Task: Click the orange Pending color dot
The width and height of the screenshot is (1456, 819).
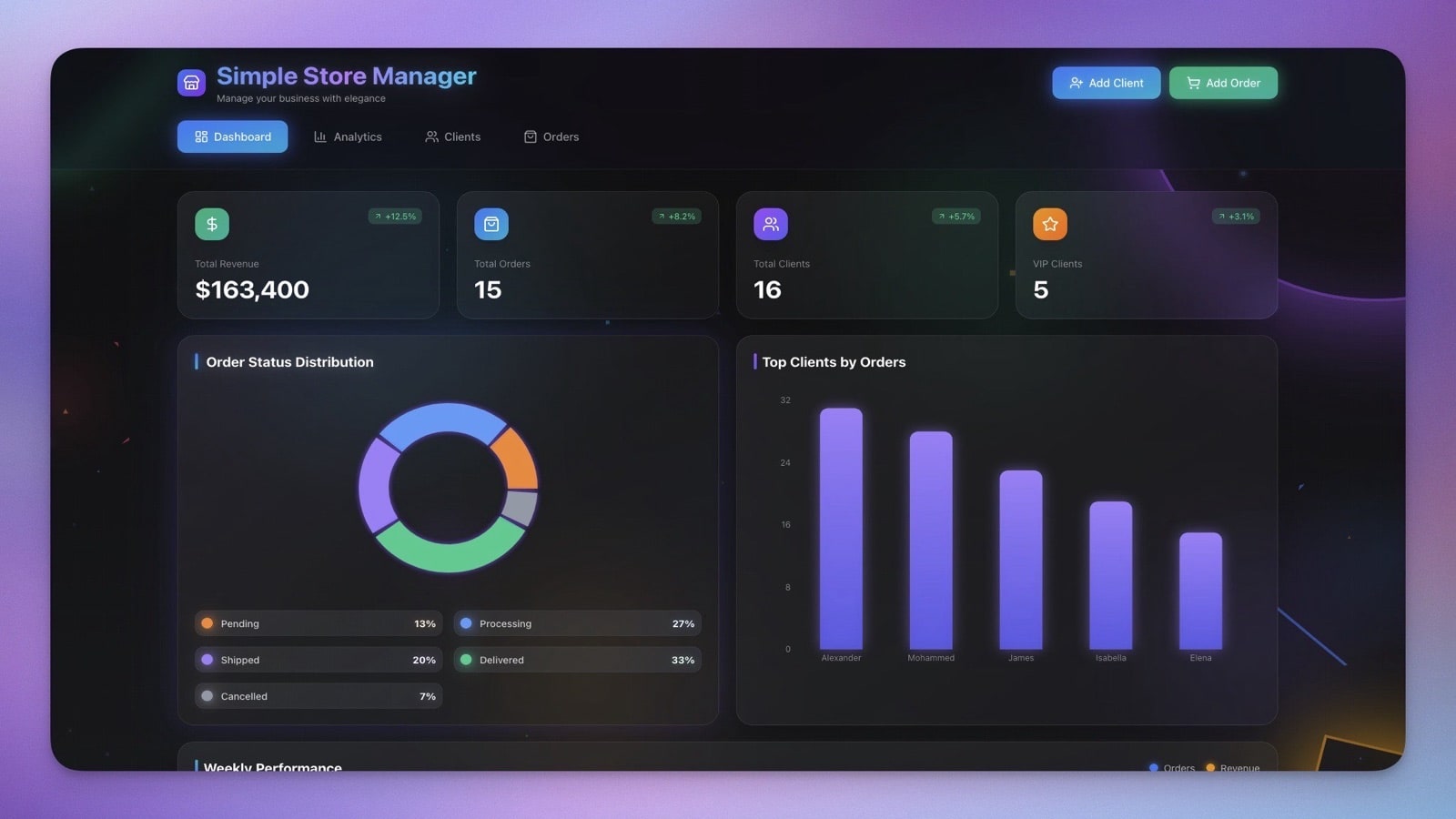Action: pos(207,623)
